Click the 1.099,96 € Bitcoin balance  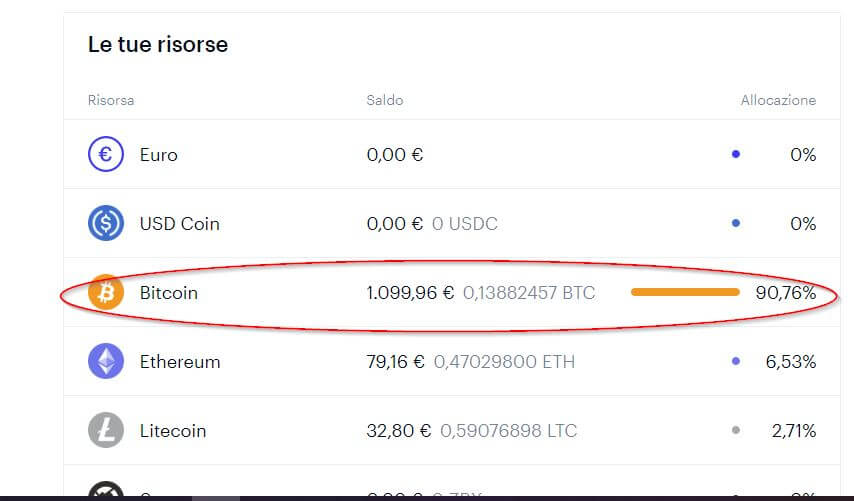[x=410, y=293]
